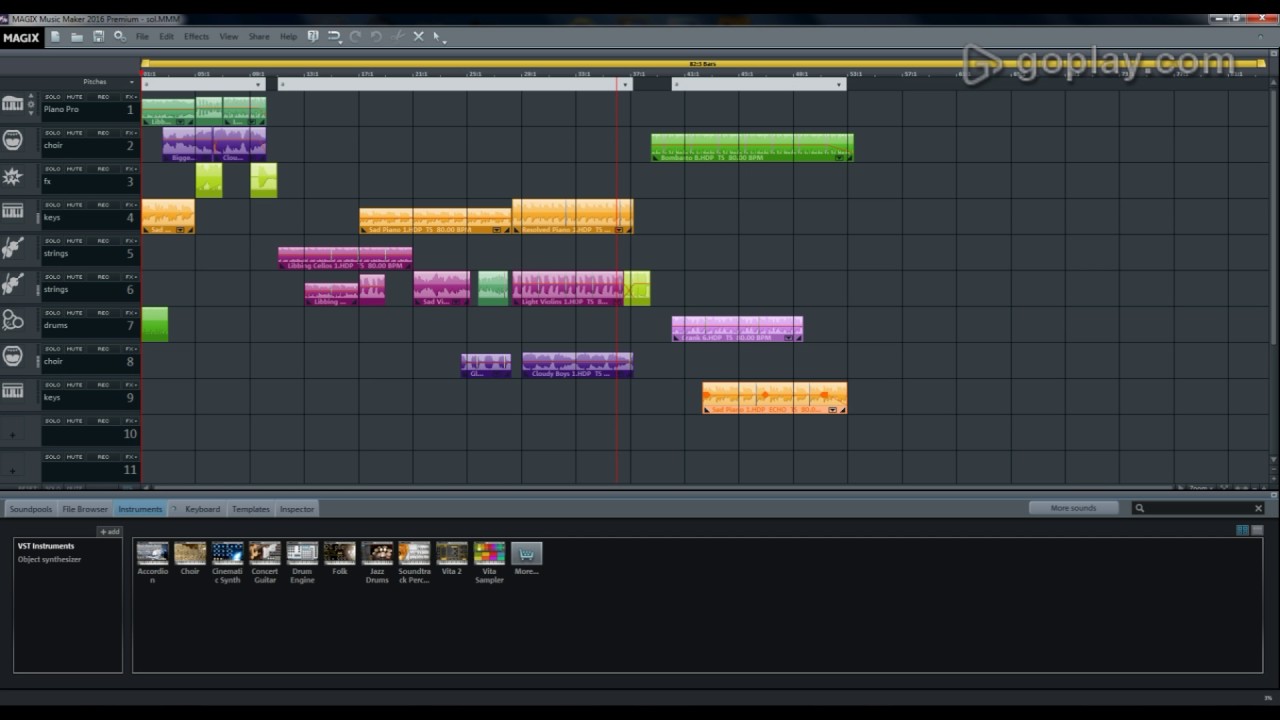Click the add button above VST Instruments
Screen dimensions: 1280x720
109,531
